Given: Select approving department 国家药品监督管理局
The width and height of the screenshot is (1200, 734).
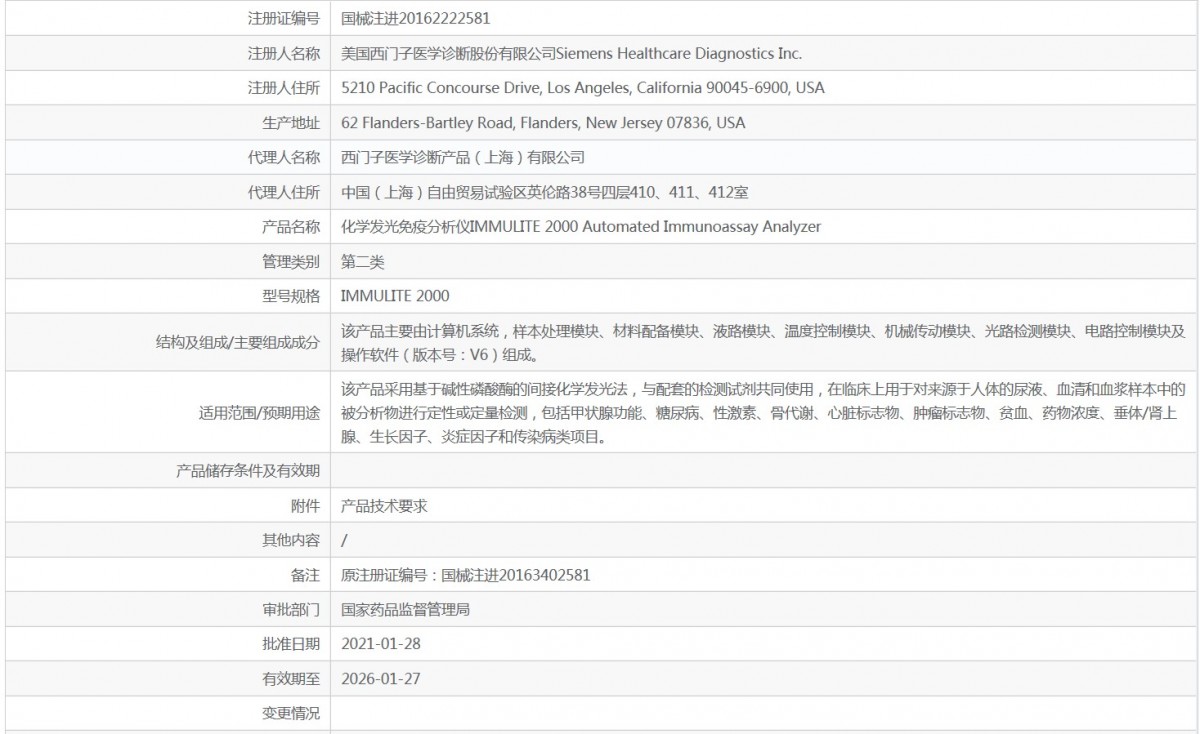Looking at the screenshot, I should click(x=406, y=609).
